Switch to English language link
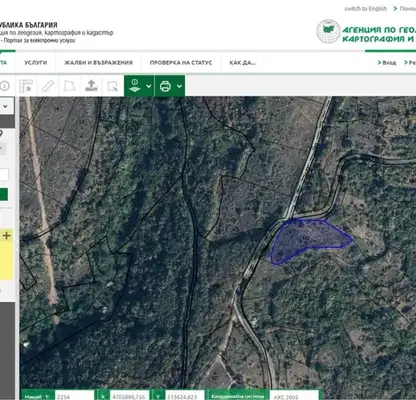Screen dimensions: 416x400 tap(365, 9)
